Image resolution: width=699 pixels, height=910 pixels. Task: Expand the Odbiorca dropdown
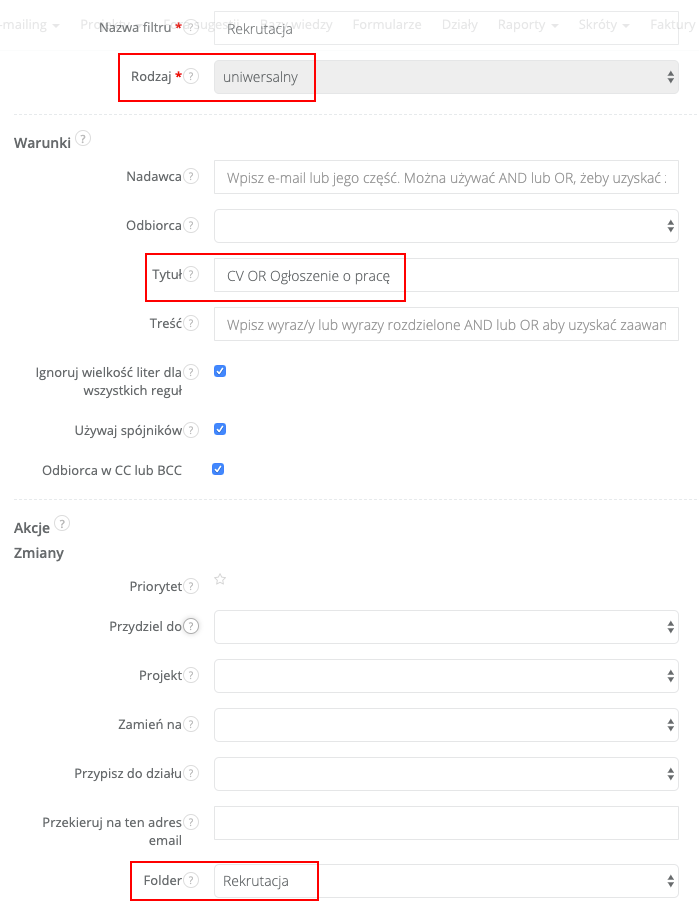(446, 226)
